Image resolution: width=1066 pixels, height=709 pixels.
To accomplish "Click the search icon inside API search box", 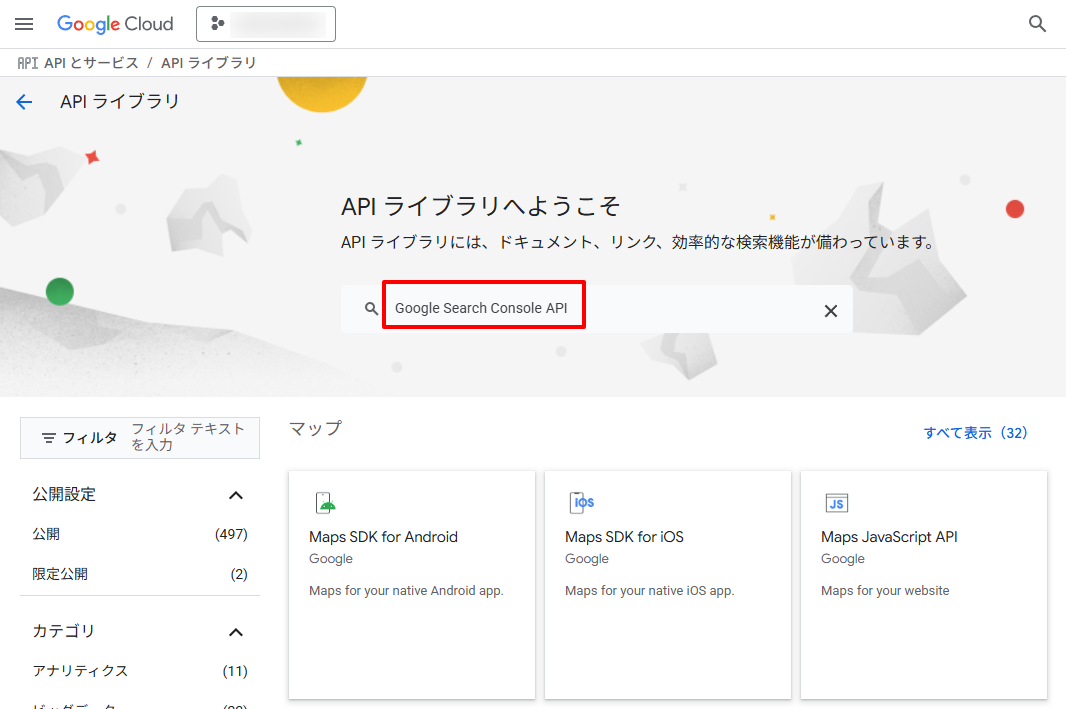I will click(x=371, y=310).
